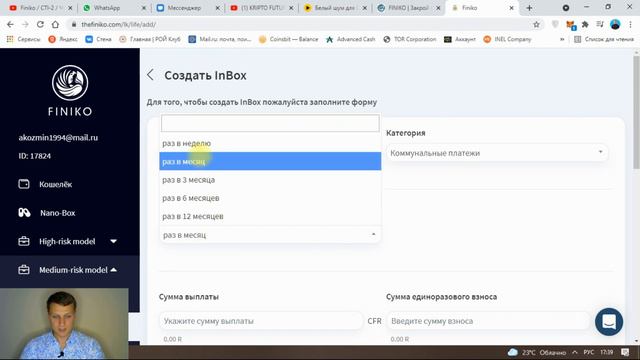Viewport: 640px width, 360px height.
Task: Open the browser home page
Action: pos(55,24)
